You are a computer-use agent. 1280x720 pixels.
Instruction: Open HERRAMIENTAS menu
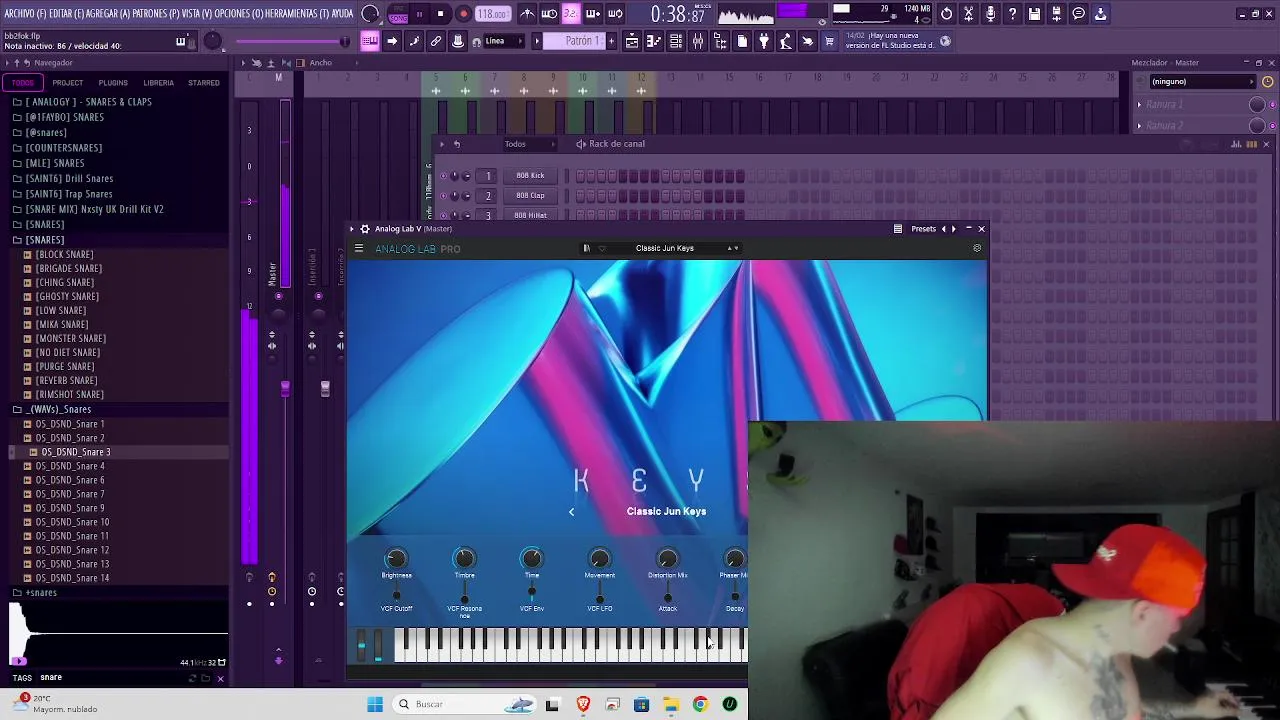(296, 14)
